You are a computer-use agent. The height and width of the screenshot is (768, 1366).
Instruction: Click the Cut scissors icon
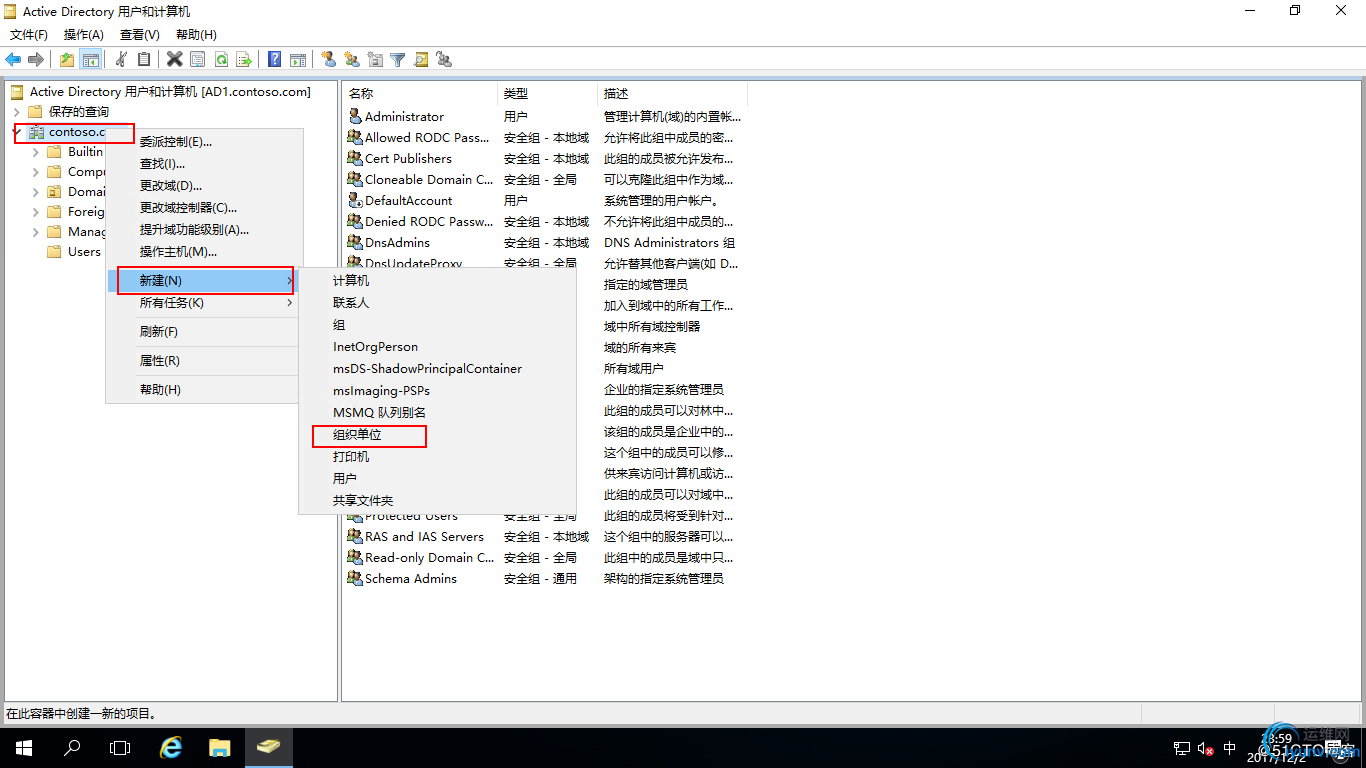pyautogui.click(x=121, y=59)
